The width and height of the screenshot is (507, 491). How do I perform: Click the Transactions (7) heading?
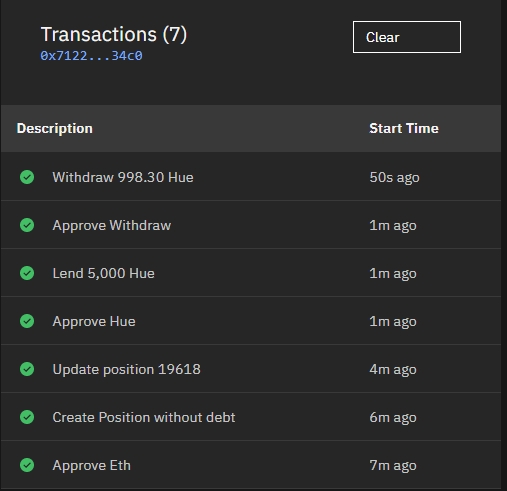(114, 35)
